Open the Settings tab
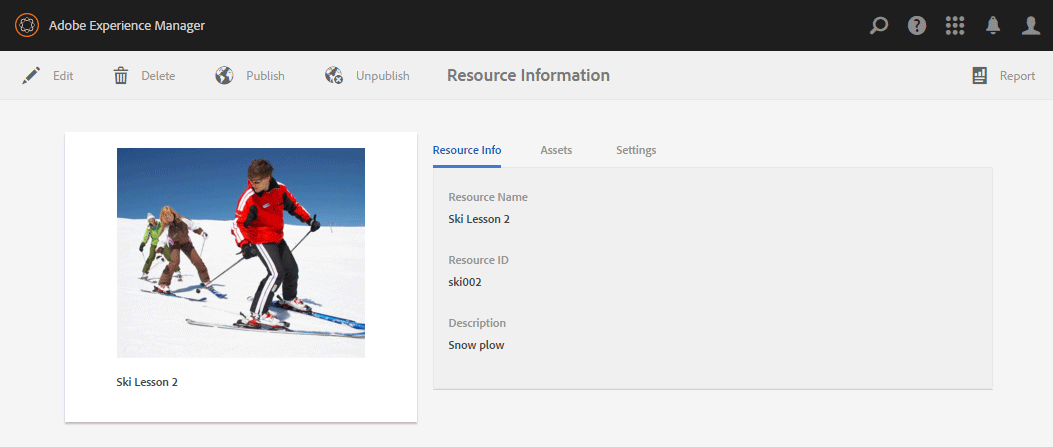Viewport: 1053px width, 447px height. [x=636, y=150]
